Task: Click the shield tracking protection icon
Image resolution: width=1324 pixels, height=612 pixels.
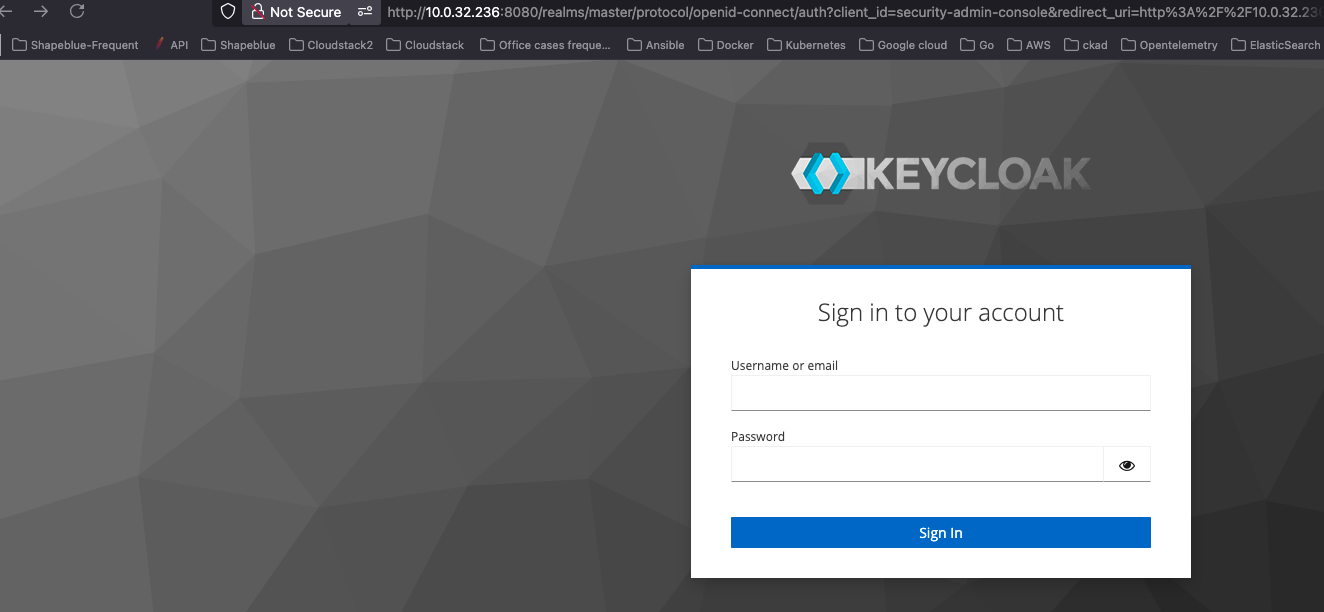Action: pos(228,12)
